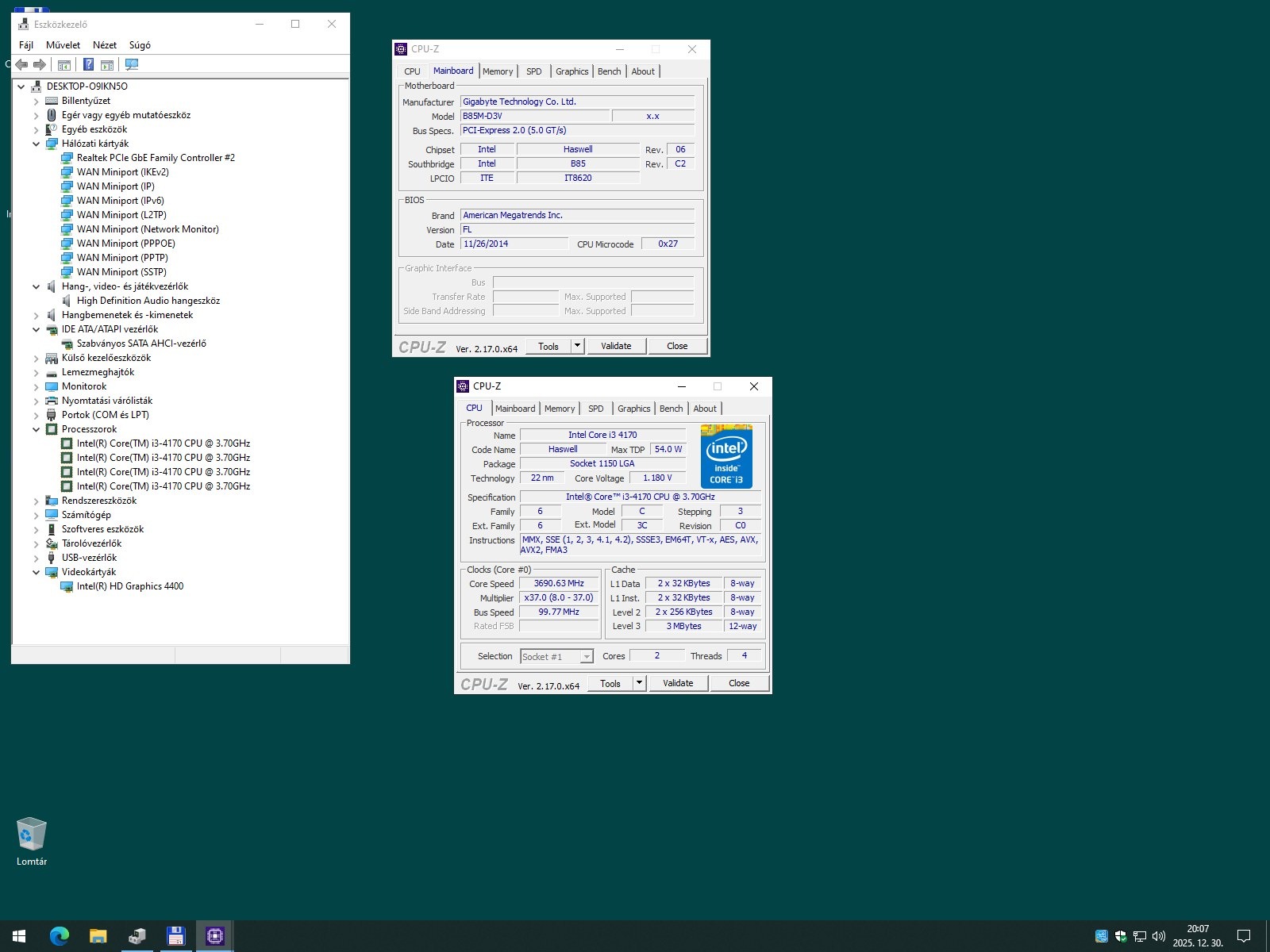Open the Bench tab in the lower CPU-Z window
This screenshot has width=1270, height=952.
(671, 409)
